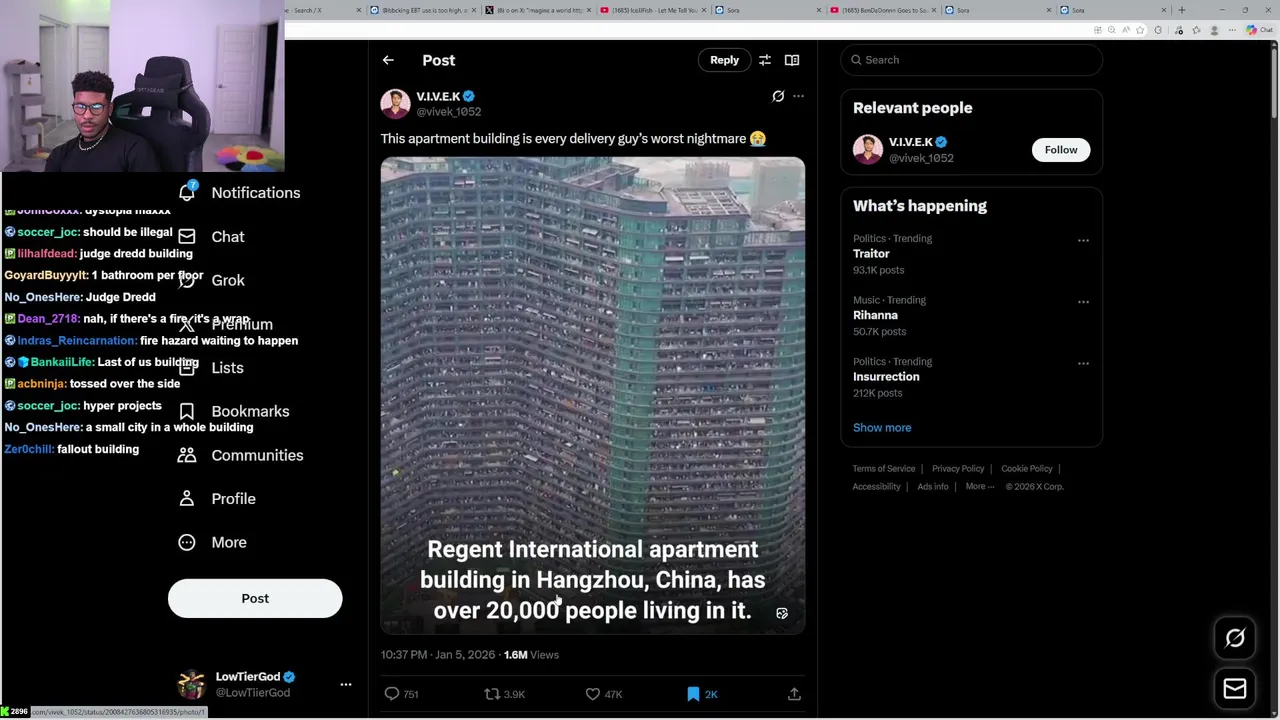
Task: Switch to the icellfish Let Me Tell You tab
Action: pos(656,10)
